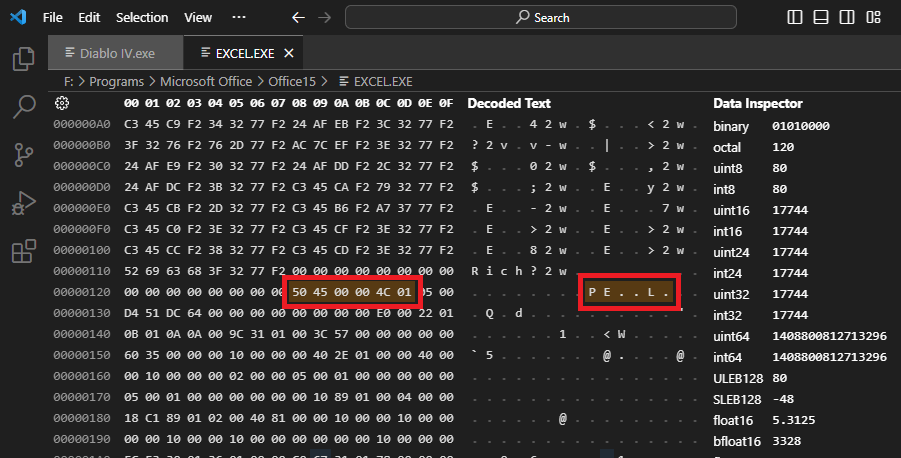Open the View menu
Viewport: 901px width, 458px height.
click(x=198, y=18)
